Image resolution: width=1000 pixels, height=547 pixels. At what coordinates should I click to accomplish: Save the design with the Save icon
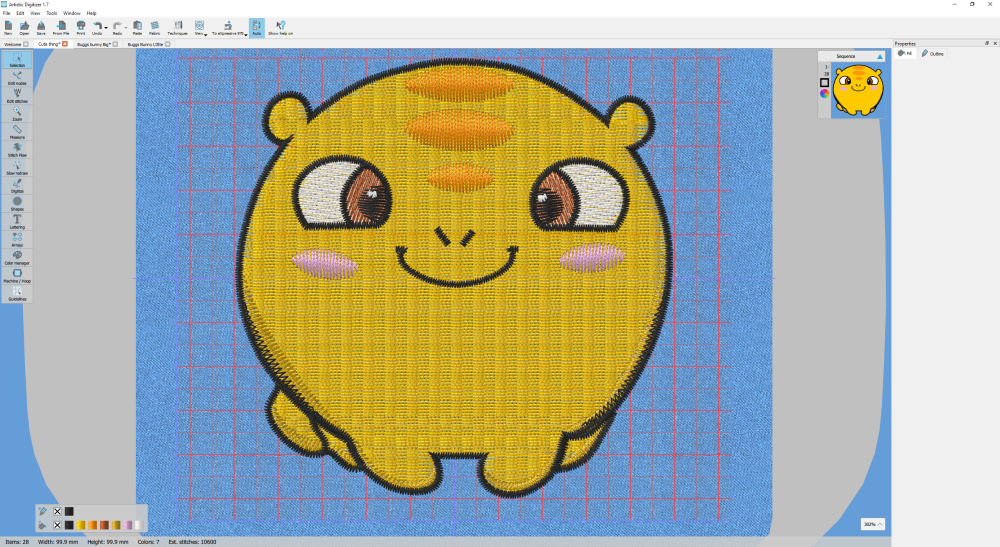[x=41, y=28]
